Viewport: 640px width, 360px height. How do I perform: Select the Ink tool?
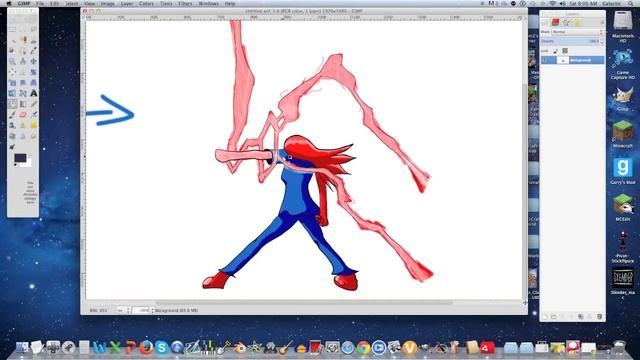13,125
